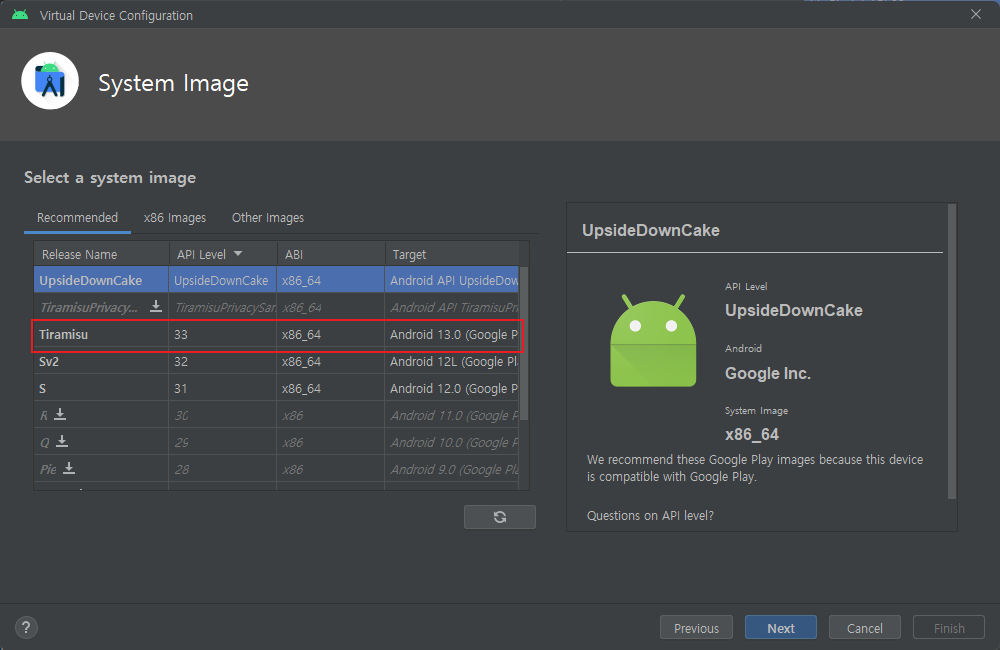Click API level 32 cell
This screenshot has height=650, width=1000.
tap(222, 361)
